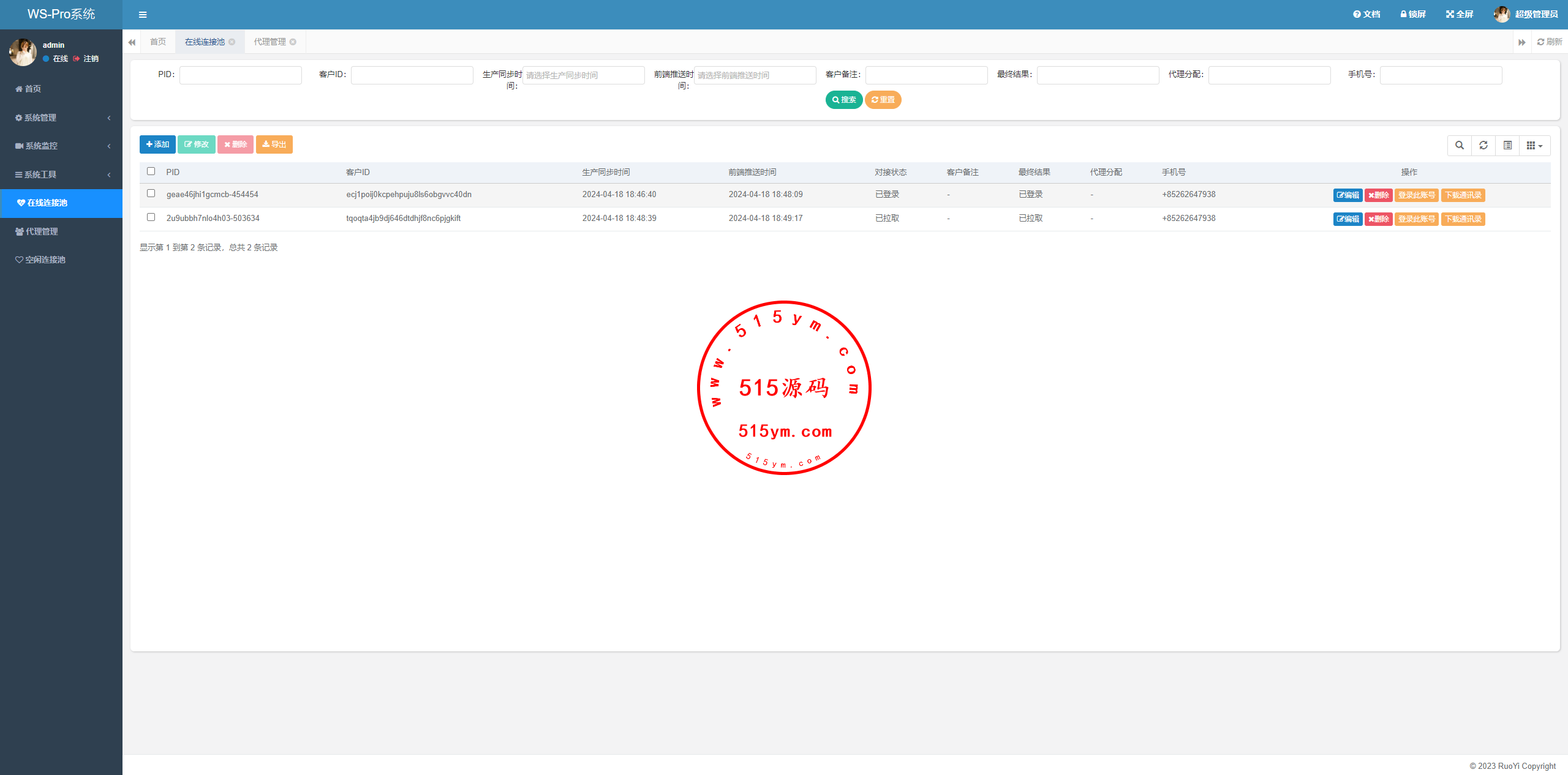The image size is (1568, 775).
Task: Open the columns grid dropdown
Action: point(1534,145)
